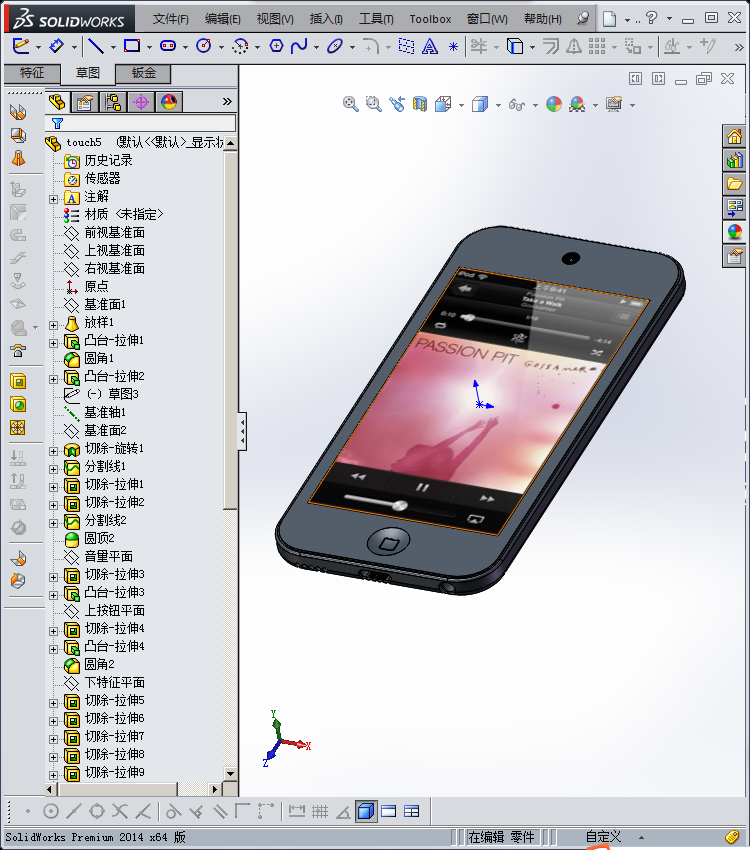Select the Line sketch tool
The image size is (750, 850).
pyautogui.click(x=95, y=46)
